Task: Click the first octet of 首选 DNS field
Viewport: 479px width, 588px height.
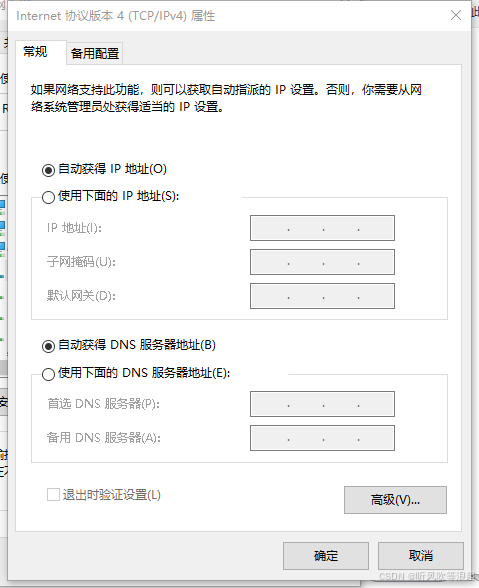Action: point(269,404)
